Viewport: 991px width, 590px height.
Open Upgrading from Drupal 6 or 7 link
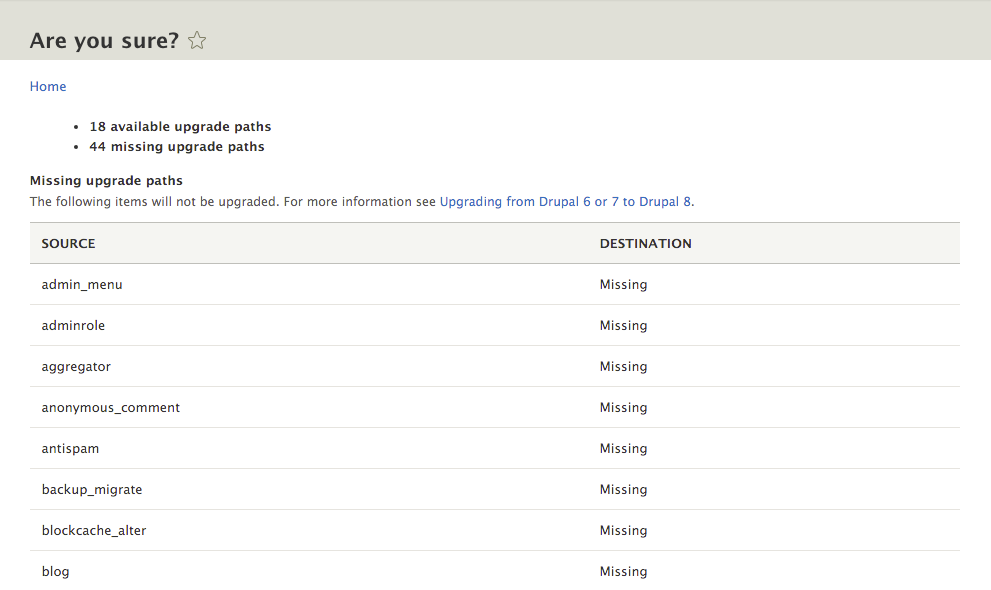click(566, 202)
